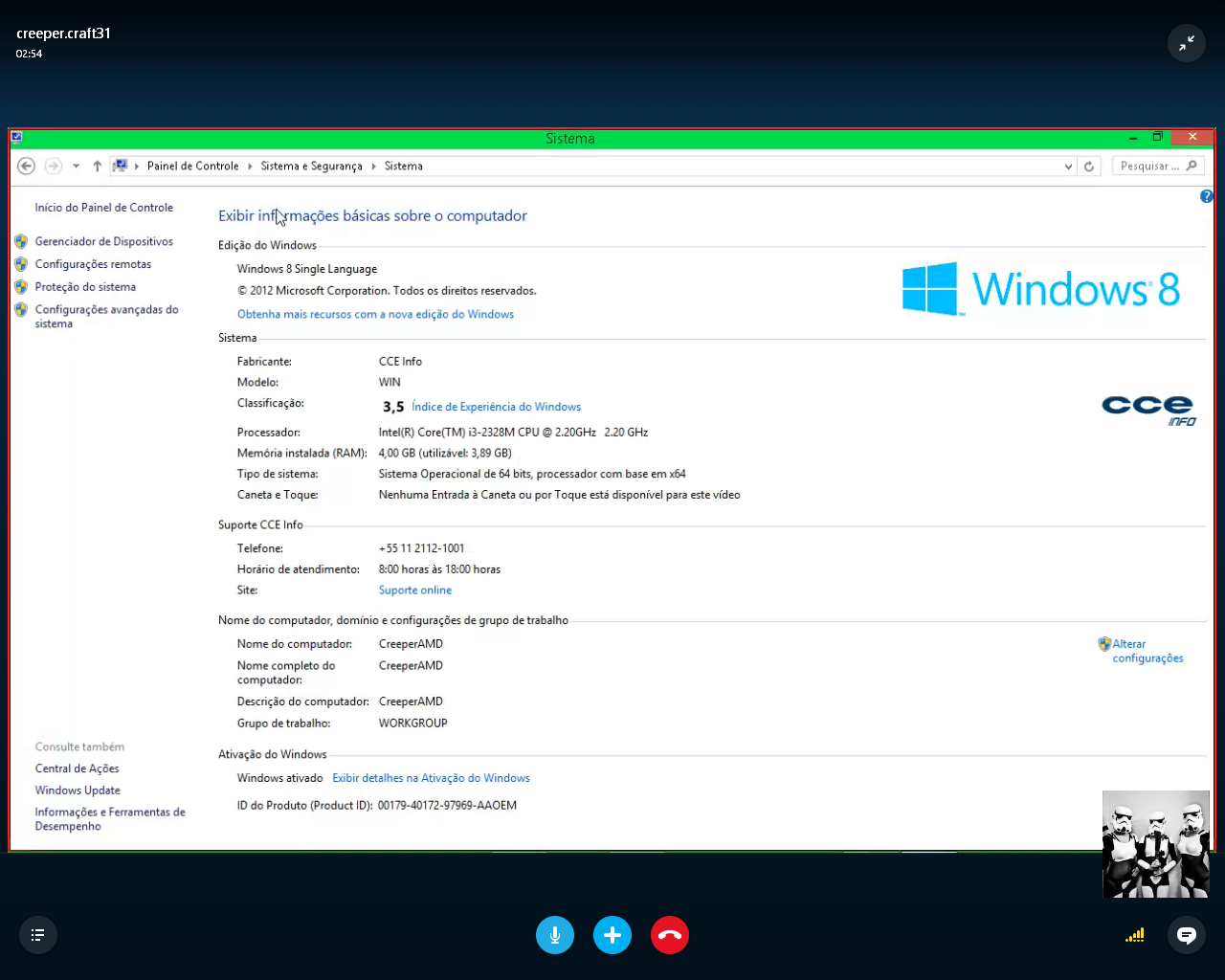Click the 4,00 GB memory value
This screenshot has width=1225, height=980.
tap(445, 454)
